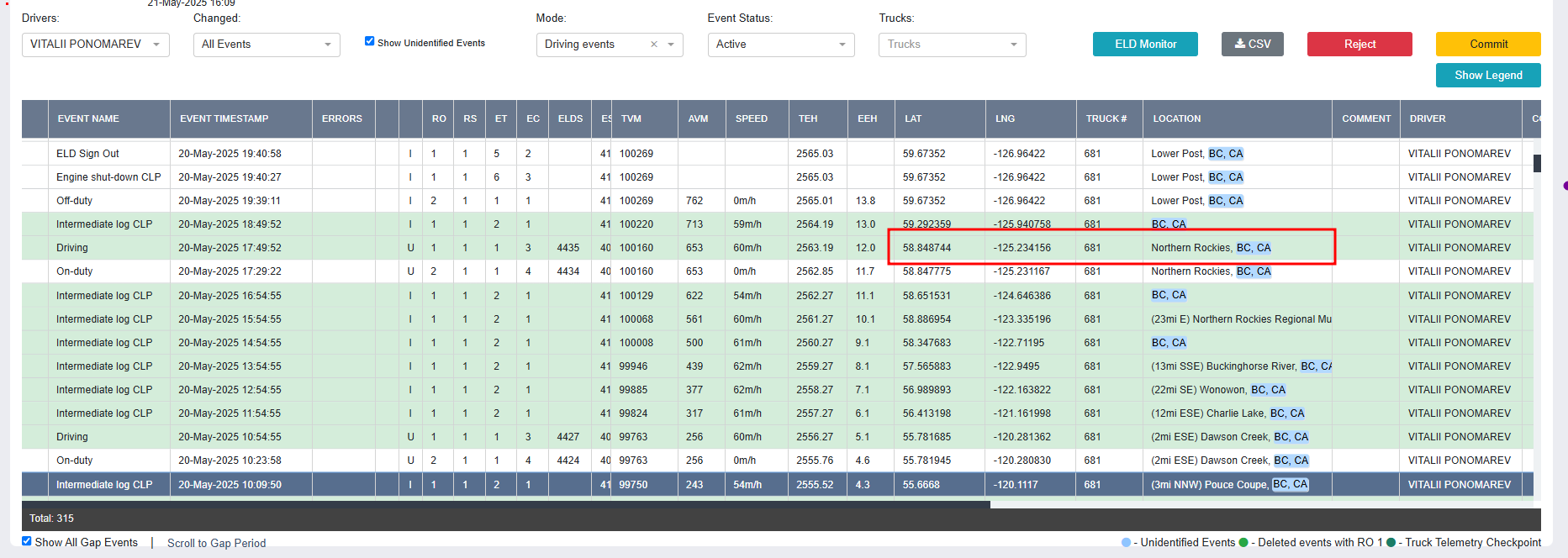This screenshot has height=558, width=1568.
Task: Click the Scroll to Gap Period link
Action: tap(216, 543)
